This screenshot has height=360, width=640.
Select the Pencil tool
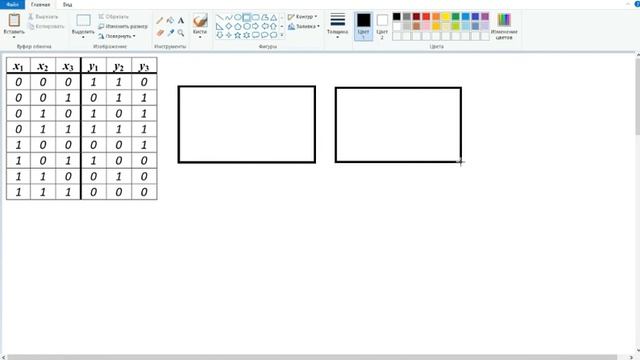coord(160,20)
